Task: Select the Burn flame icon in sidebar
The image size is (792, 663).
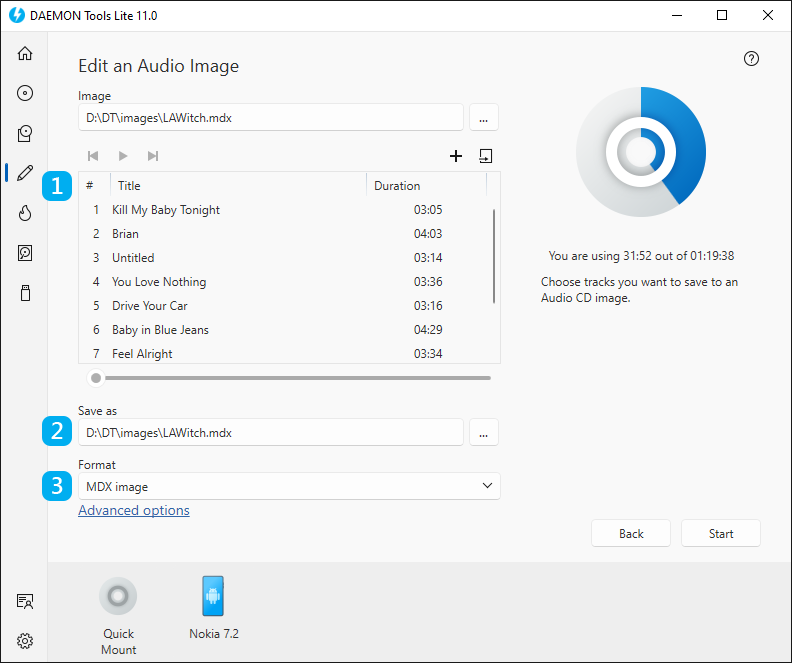Action: tap(25, 213)
